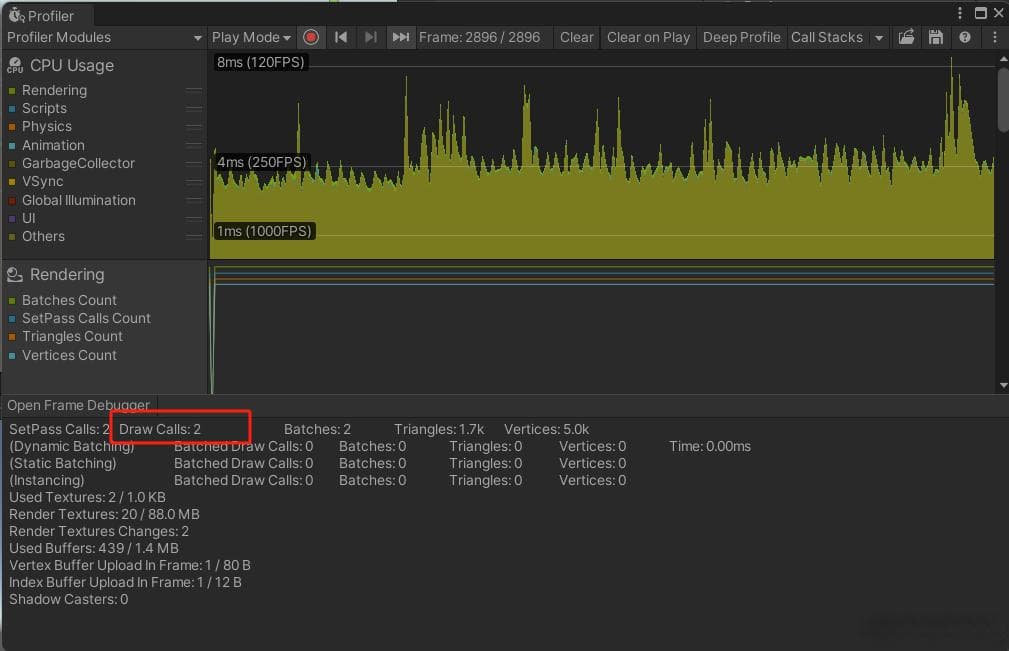This screenshot has width=1009, height=651.
Task: Click the CPU Usage module icon
Action: point(15,65)
